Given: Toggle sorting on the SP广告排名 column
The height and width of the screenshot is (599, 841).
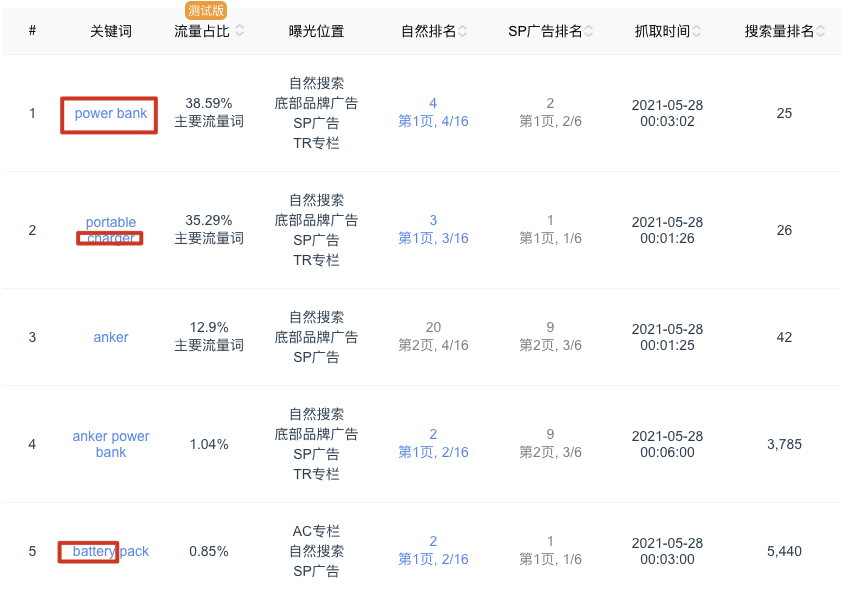Looking at the screenshot, I should pyautogui.click(x=589, y=31).
